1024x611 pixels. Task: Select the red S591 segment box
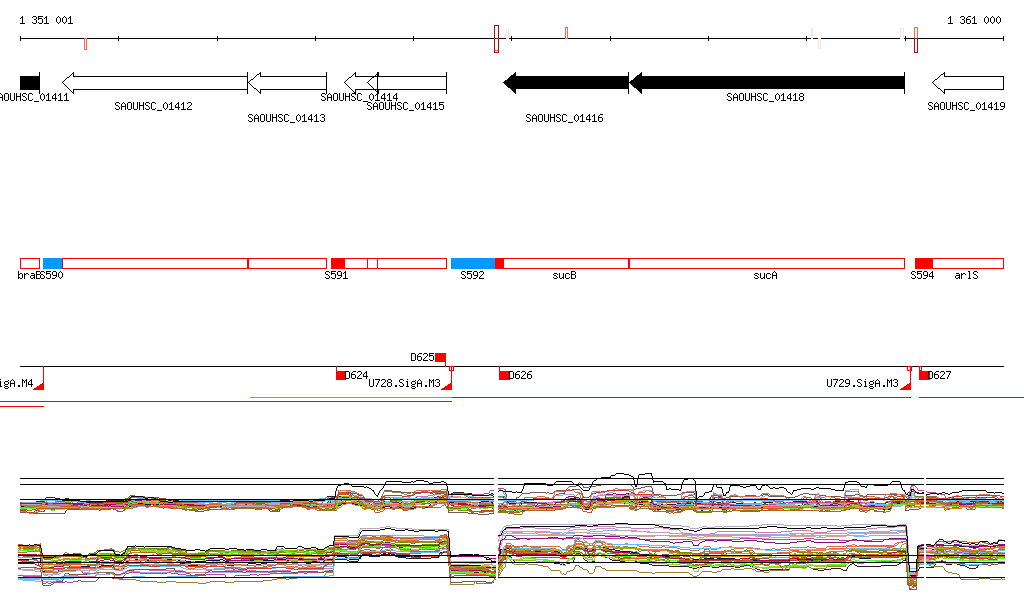338,264
